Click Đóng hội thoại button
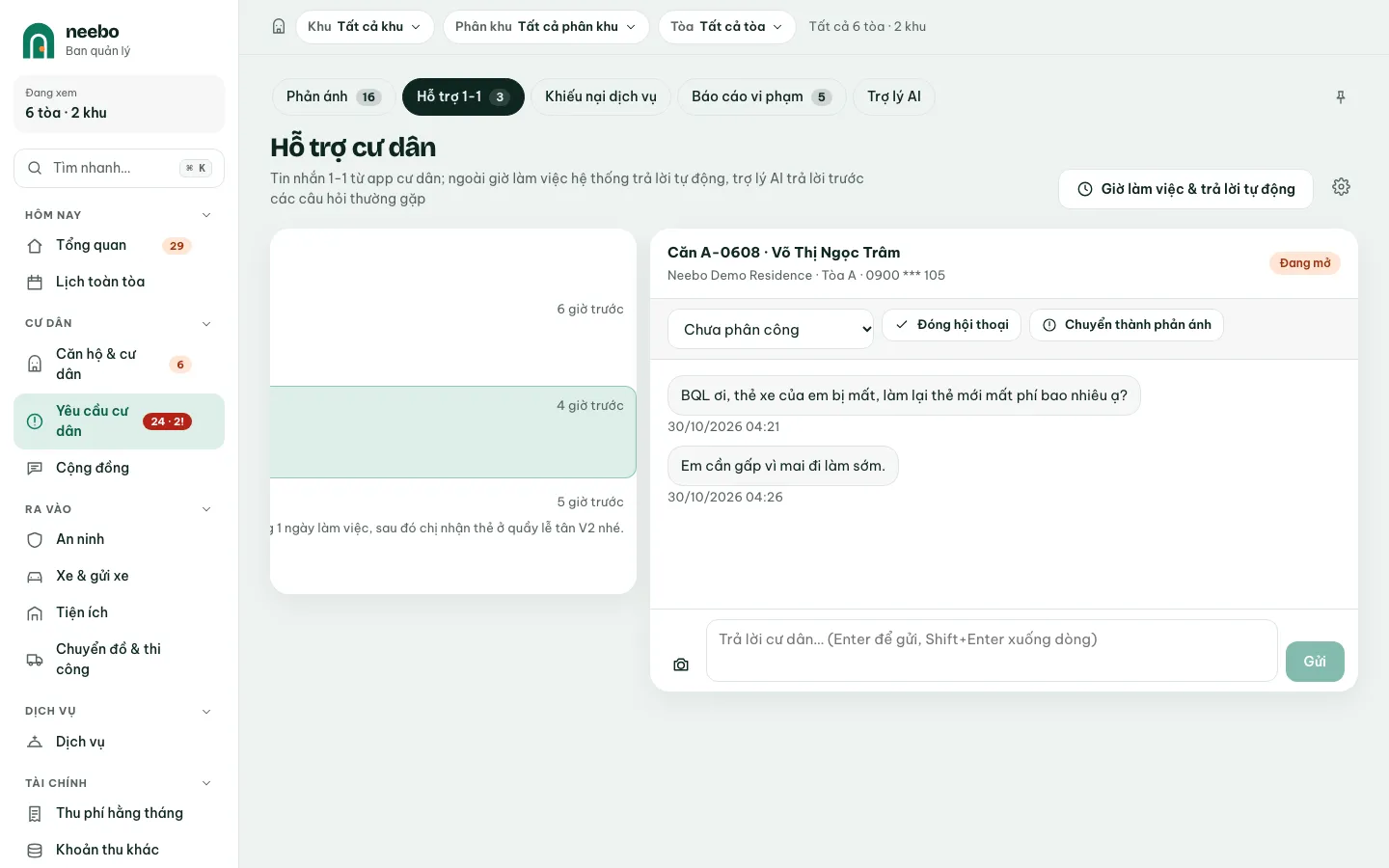 point(951,325)
